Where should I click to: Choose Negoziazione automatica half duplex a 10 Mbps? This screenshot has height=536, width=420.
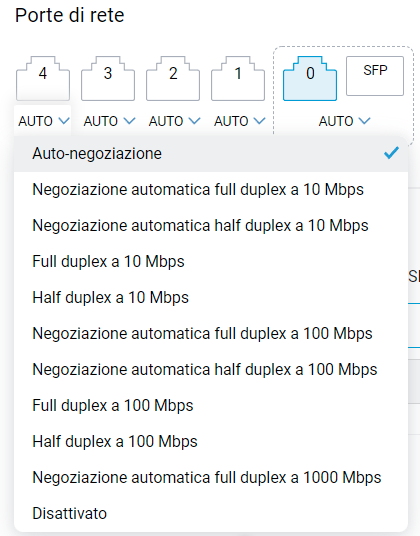click(x=211, y=226)
